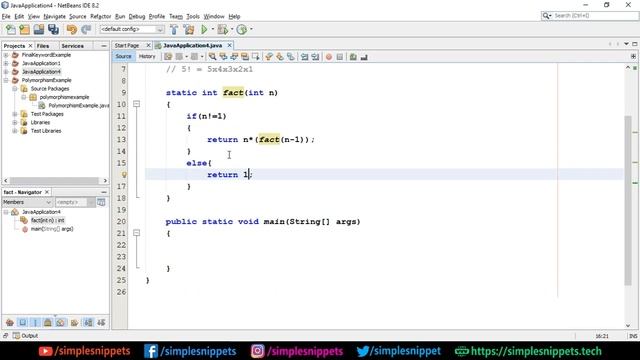Open Debug Project dropdown arrow
Image resolution: width=640 pixels, height=360 pixels.
click(x=232, y=29)
